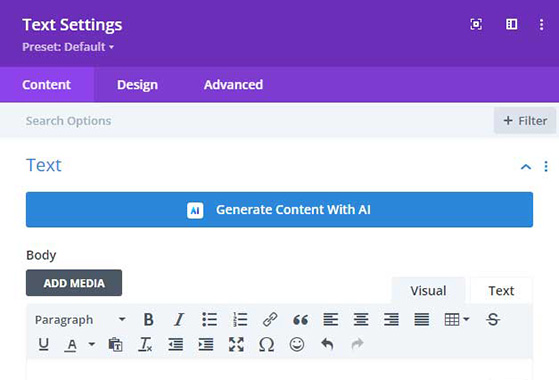
Task: Align text center
Action: click(x=361, y=319)
